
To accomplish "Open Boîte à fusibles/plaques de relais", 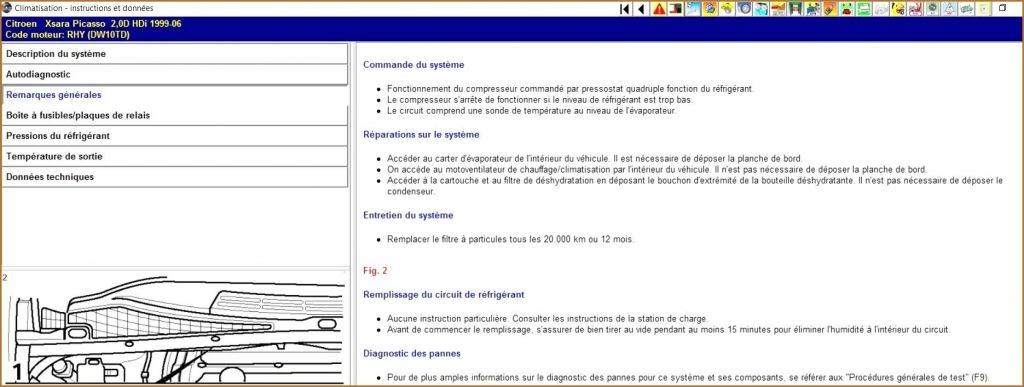I will [x=174, y=116].
